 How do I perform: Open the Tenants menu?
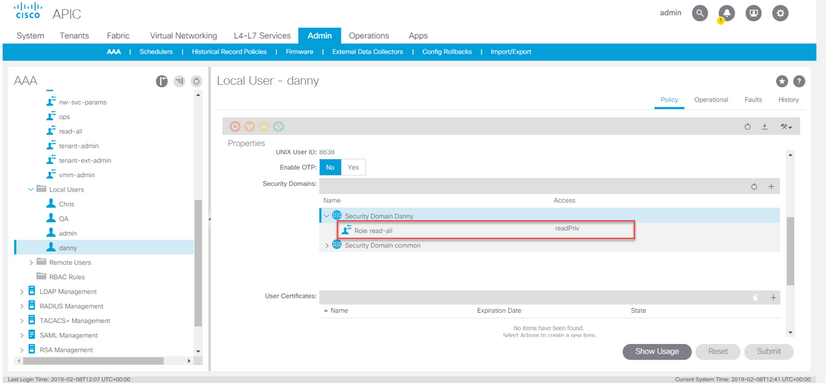point(74,36)
